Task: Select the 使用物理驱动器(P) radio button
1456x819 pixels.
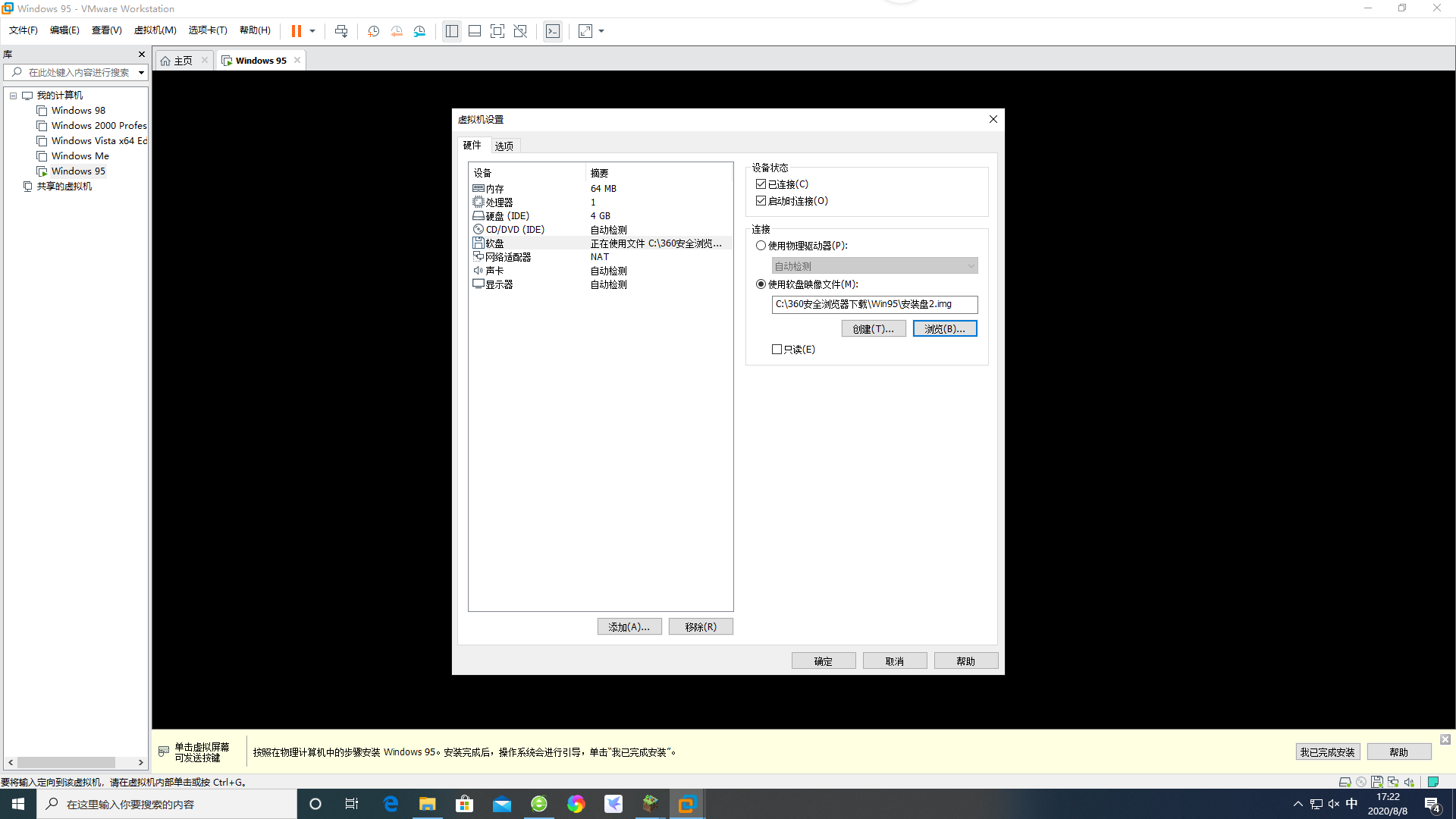Action: point(761,245)
